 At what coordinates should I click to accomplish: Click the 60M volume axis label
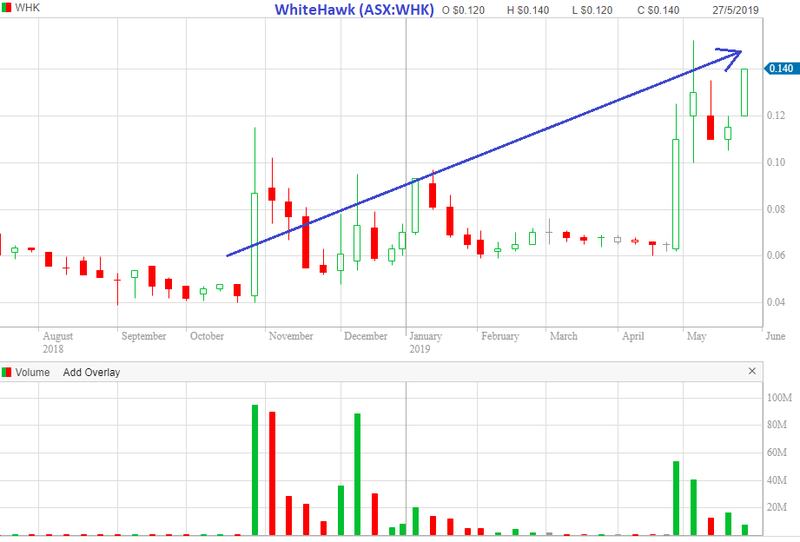click(777, 452)
